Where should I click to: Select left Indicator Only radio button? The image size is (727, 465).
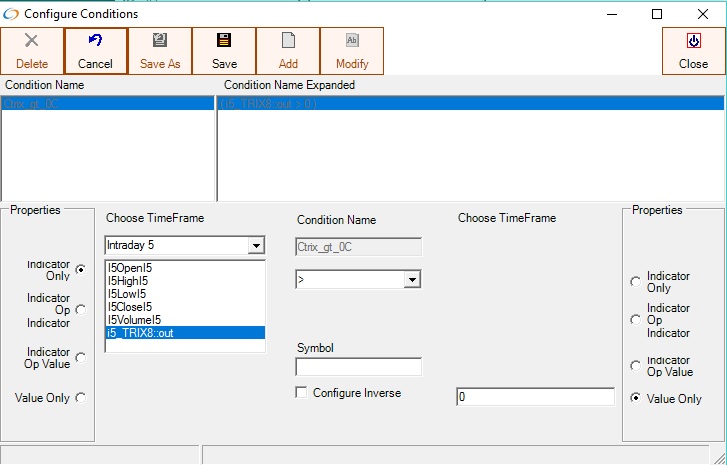[x=81, y=269]
